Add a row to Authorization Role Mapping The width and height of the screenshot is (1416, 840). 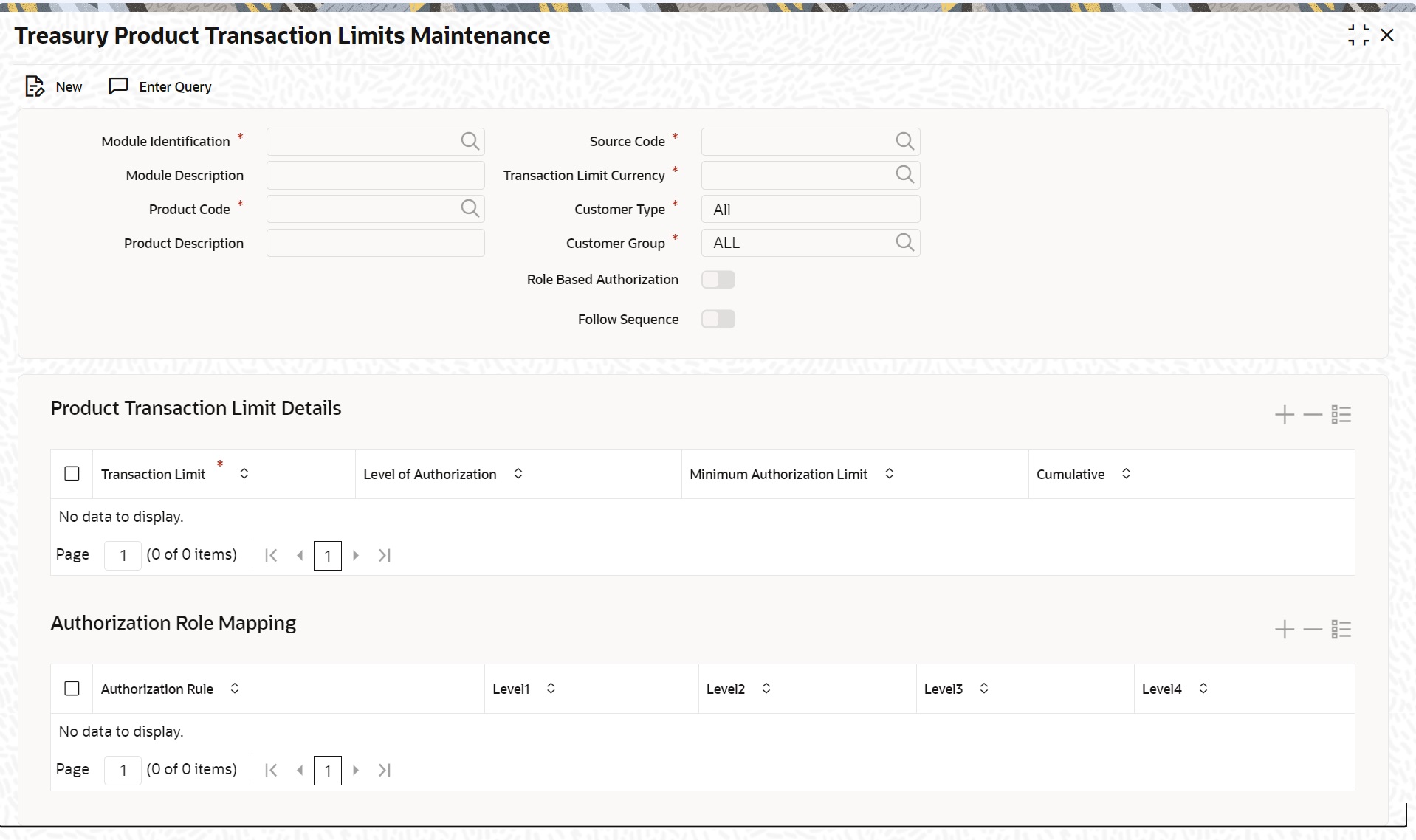pyautogui.click(x=1283, y=629)
